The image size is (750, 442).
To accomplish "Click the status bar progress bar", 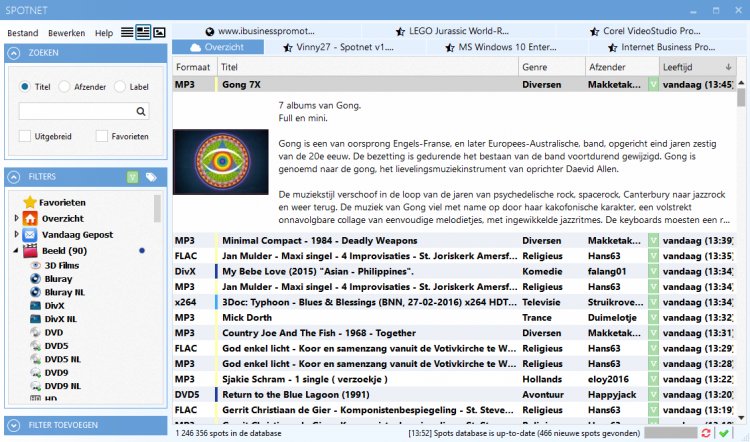I will pos(671,433).
